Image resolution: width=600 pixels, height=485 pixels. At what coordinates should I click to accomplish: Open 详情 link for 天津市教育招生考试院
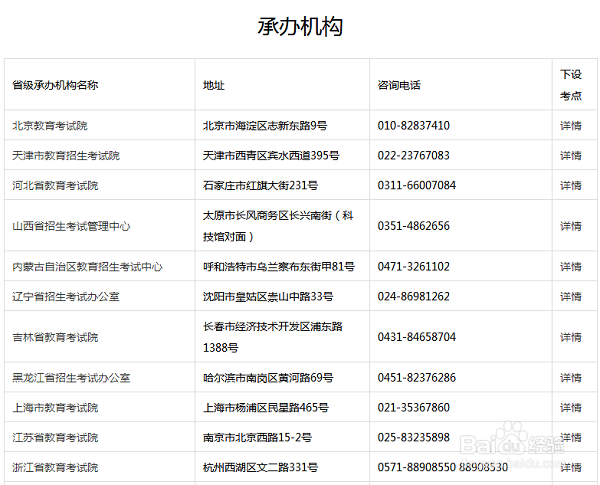pos(571,155)
